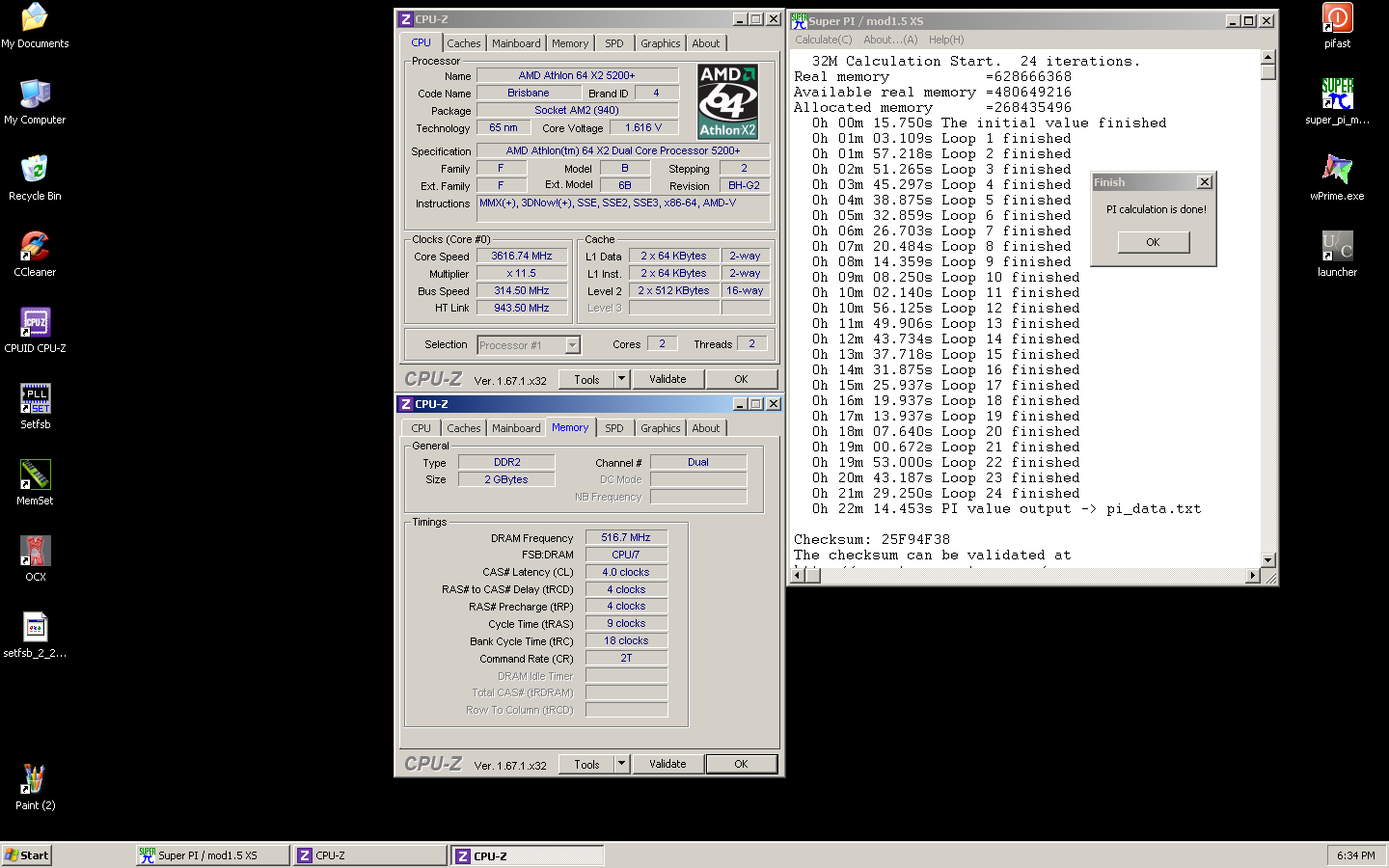Open Calculate(C) menu in Super PI

pyautogui.click(x=823, y=40)
